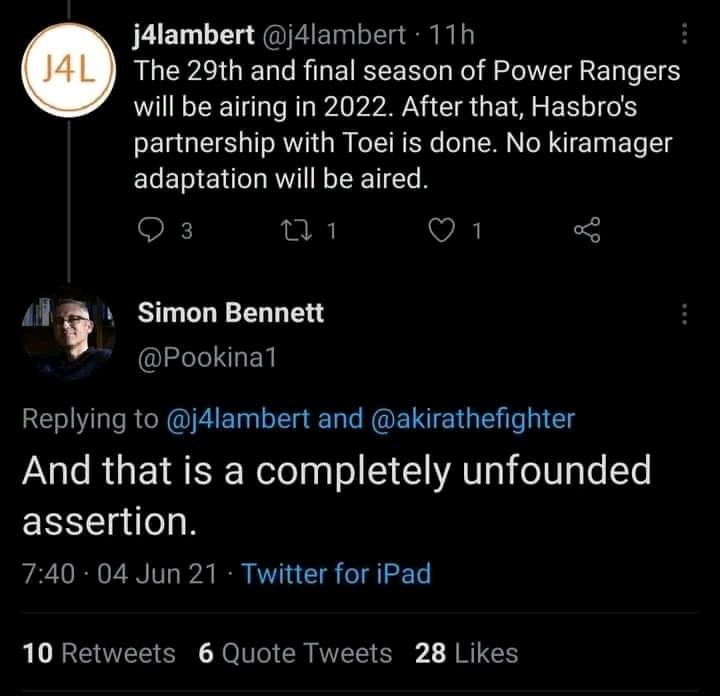The width and height of the screenshot is (720, 696).
Task: Open the Simon Bennett display name
Action: point(231,313)
